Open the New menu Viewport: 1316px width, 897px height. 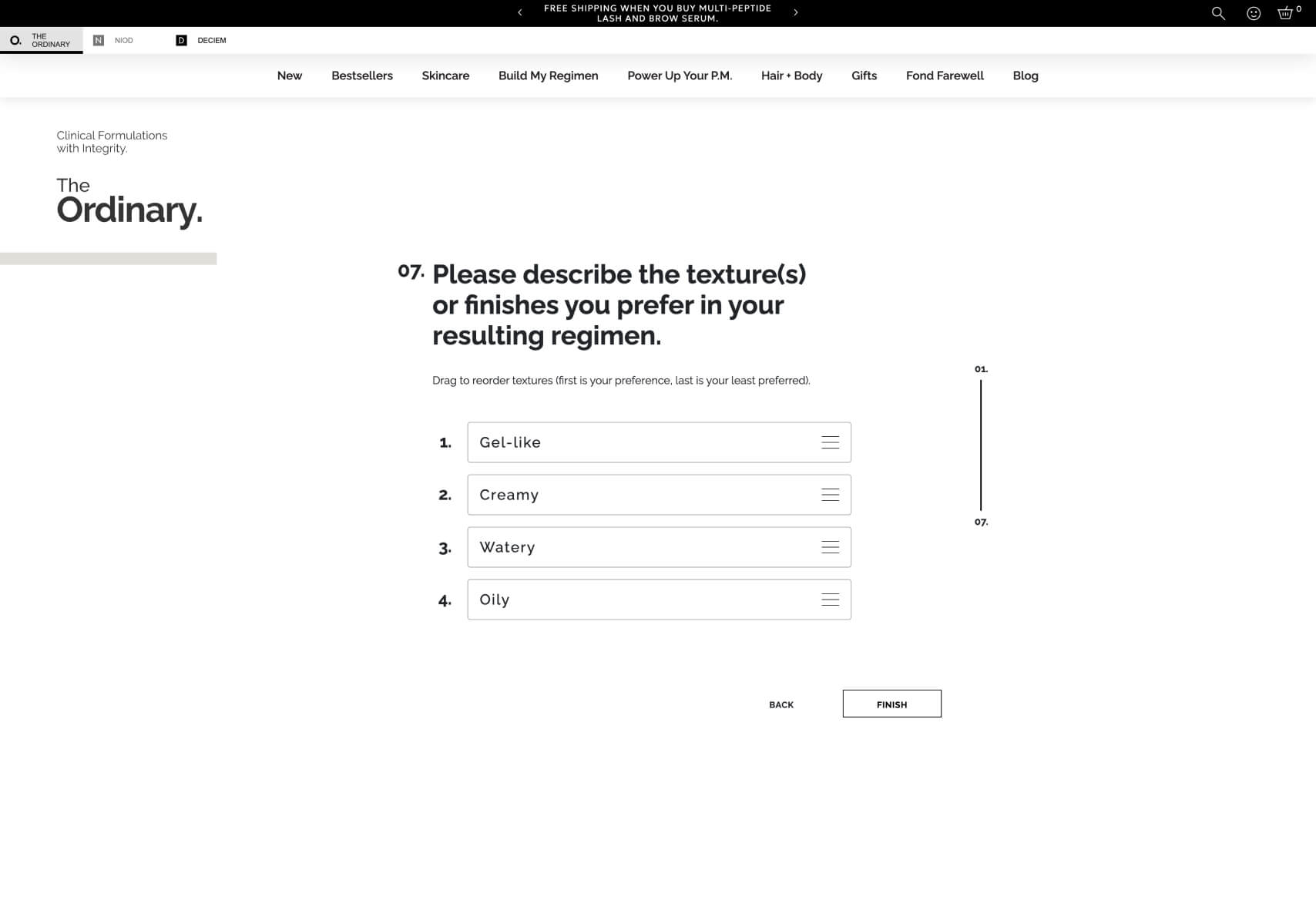coord(290,76)
